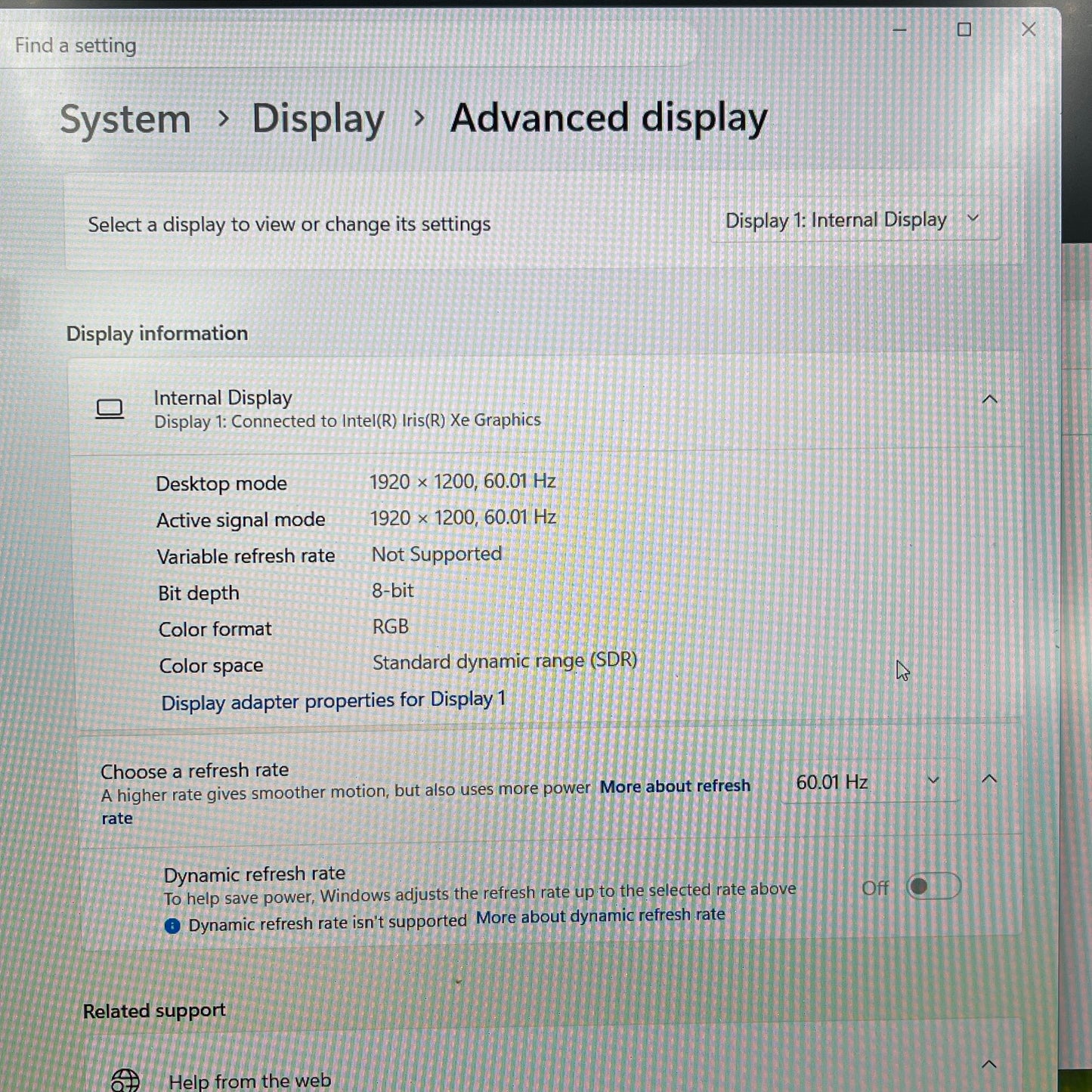Open Display adapter properties for Display 1

point(333,701)
